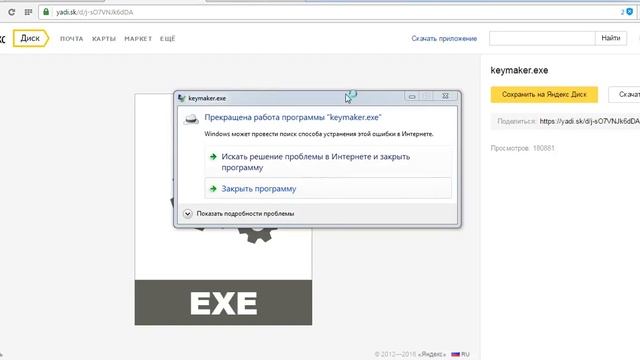
Task: Open Карты menu item
Action: (104, 39)
